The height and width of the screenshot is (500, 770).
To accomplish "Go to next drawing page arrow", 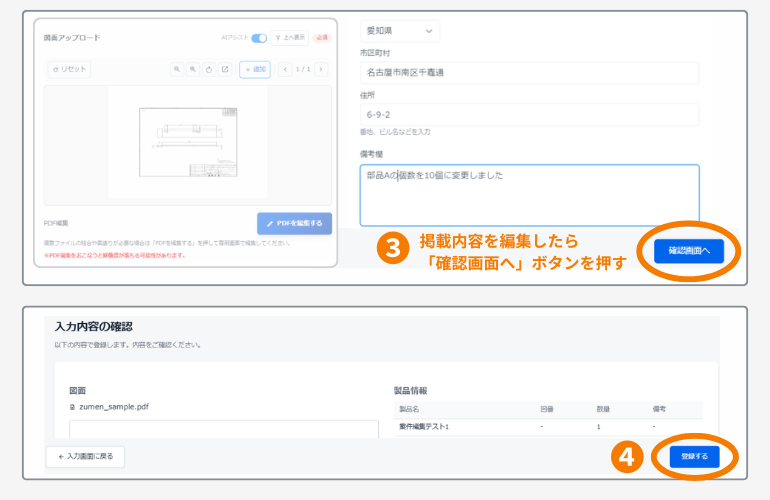I will pos(321,69).
